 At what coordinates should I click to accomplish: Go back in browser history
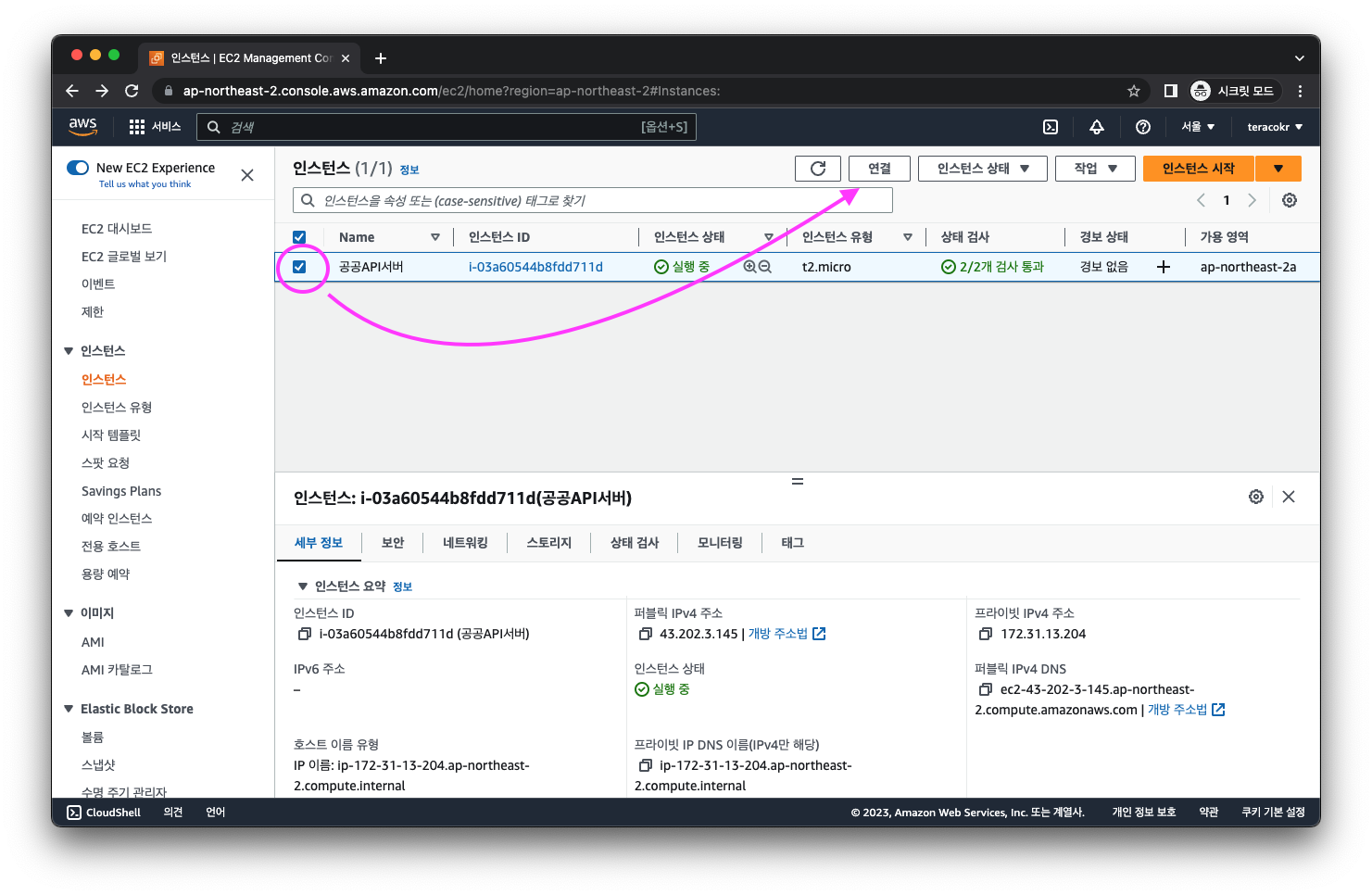(72, 91)
